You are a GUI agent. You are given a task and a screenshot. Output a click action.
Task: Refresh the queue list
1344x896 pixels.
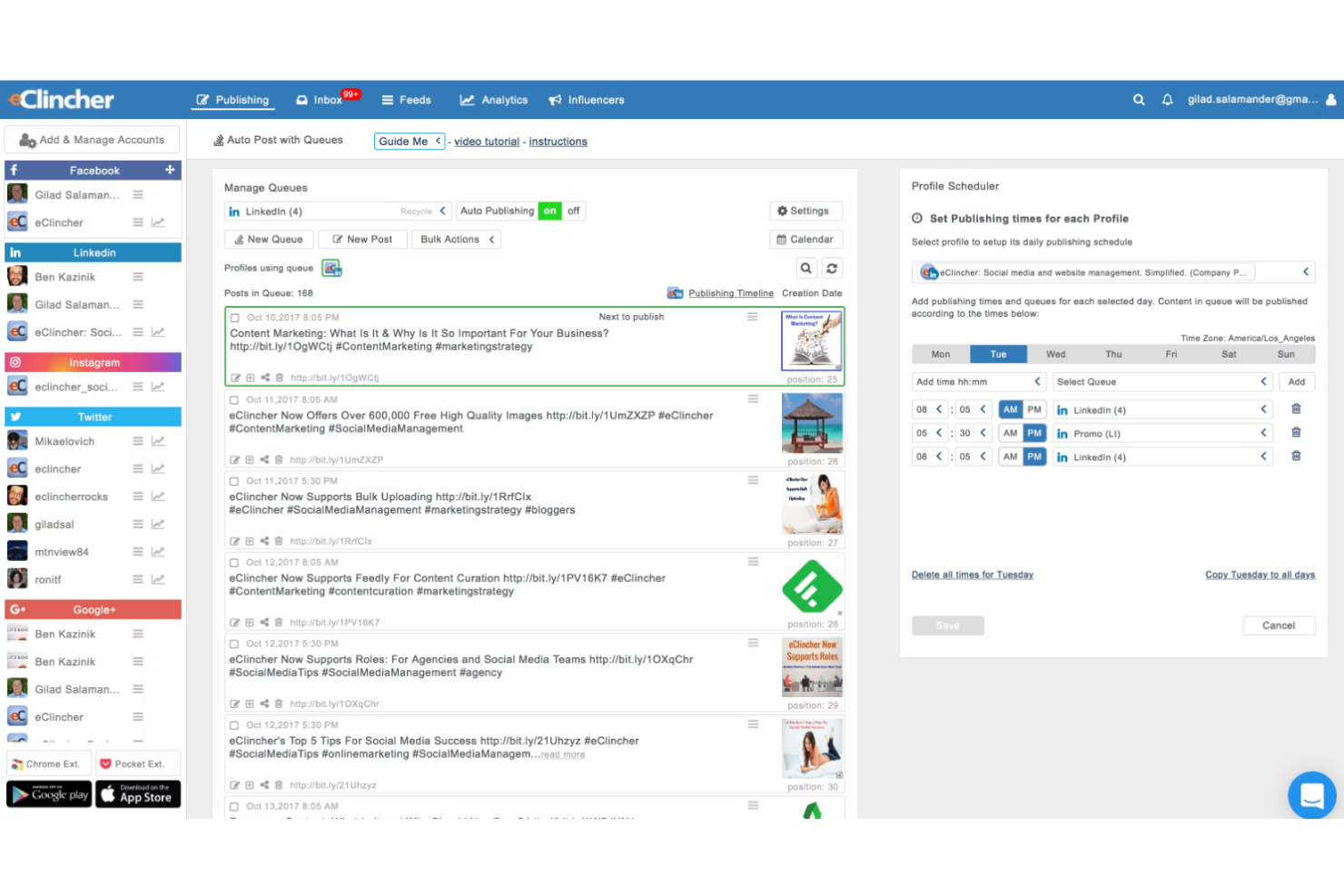click(832, 268)
